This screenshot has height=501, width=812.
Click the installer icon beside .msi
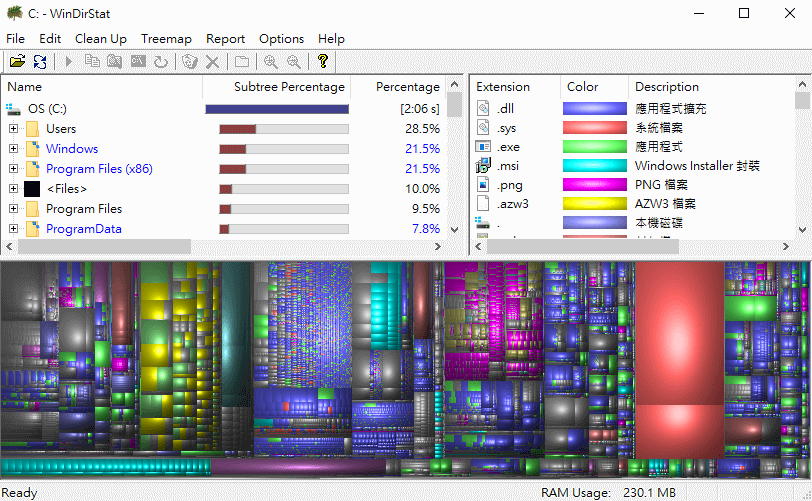(x=483, y=166)
